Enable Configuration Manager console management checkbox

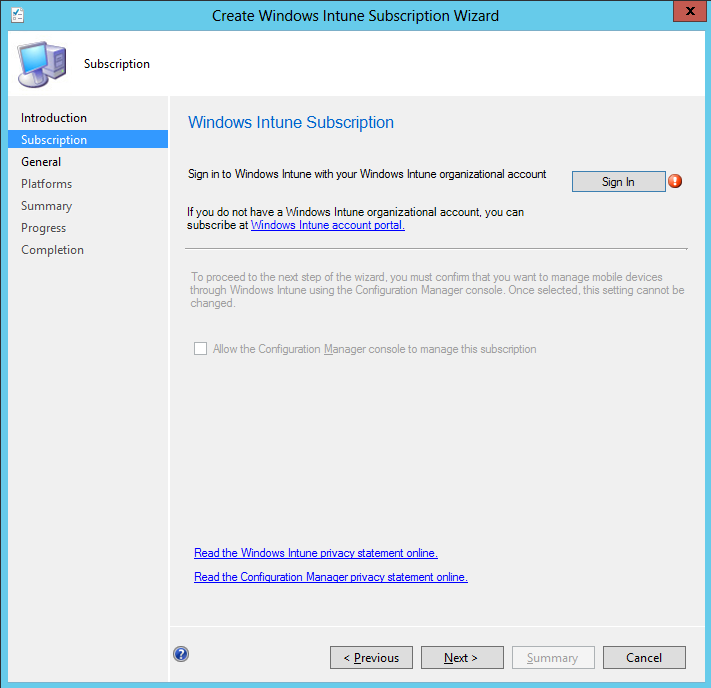[200, 349]
